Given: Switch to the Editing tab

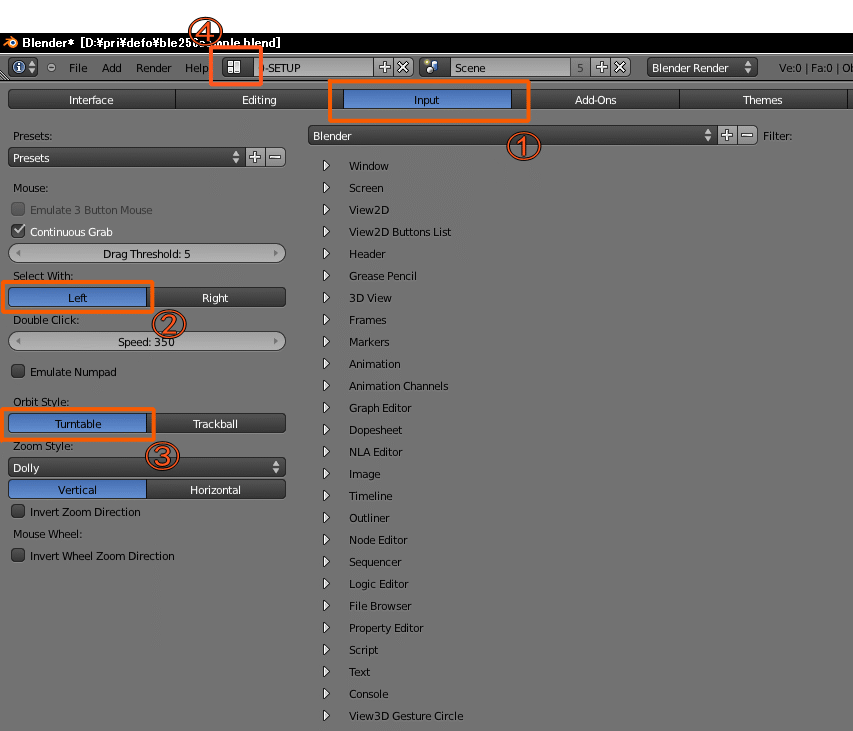Looking at the screenshot, I should (x=259, y=100).
